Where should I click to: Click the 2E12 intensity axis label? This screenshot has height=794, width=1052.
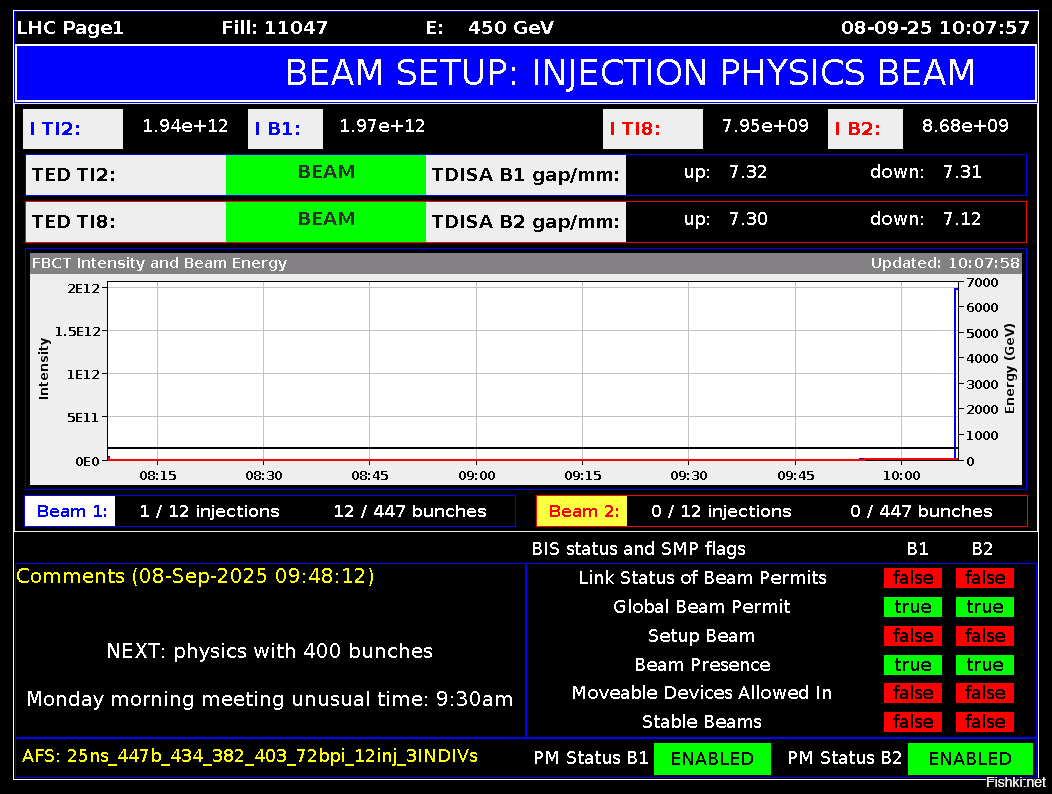83,289
